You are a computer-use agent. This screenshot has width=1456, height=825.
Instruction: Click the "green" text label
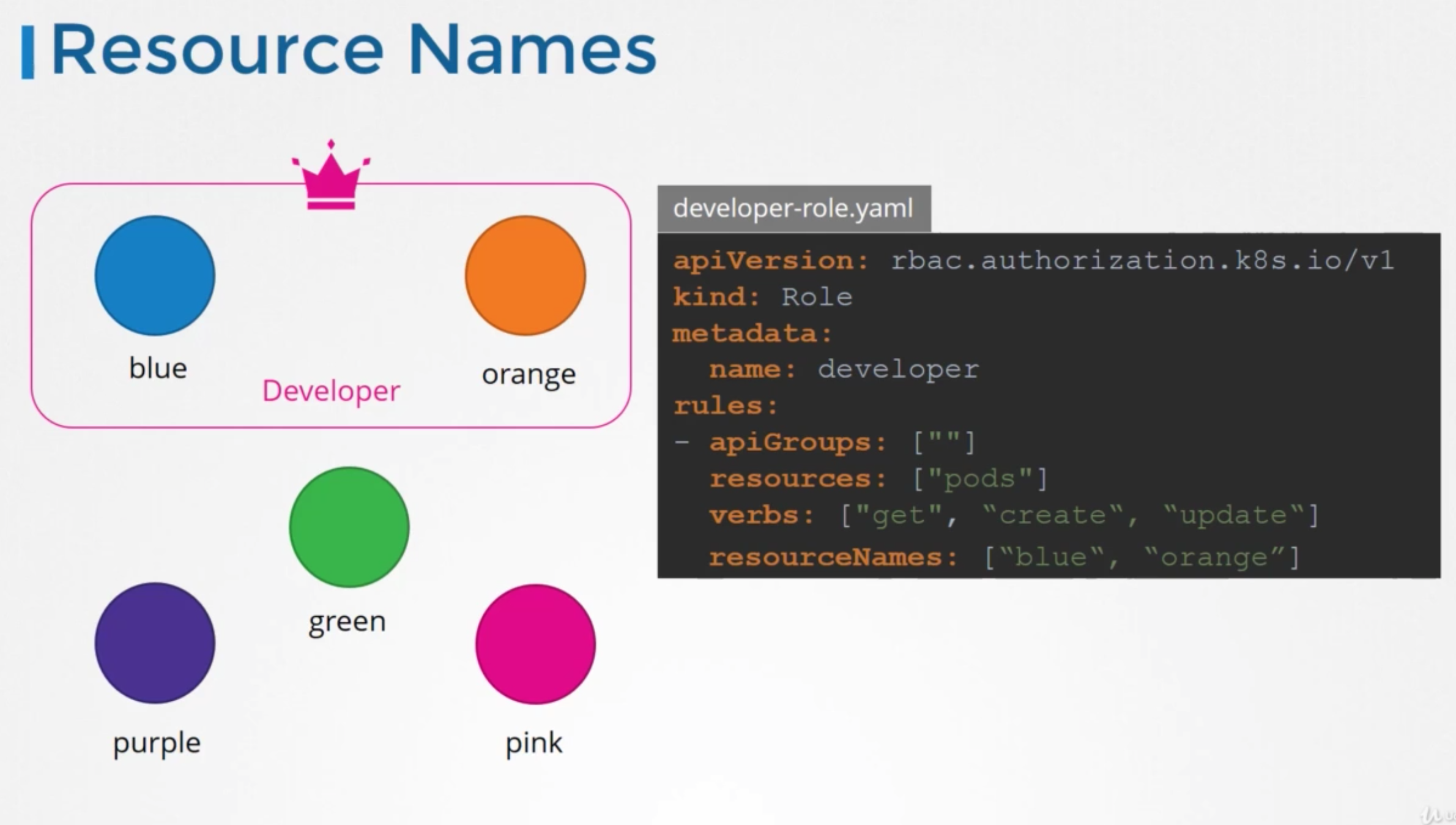click(347, 622)
